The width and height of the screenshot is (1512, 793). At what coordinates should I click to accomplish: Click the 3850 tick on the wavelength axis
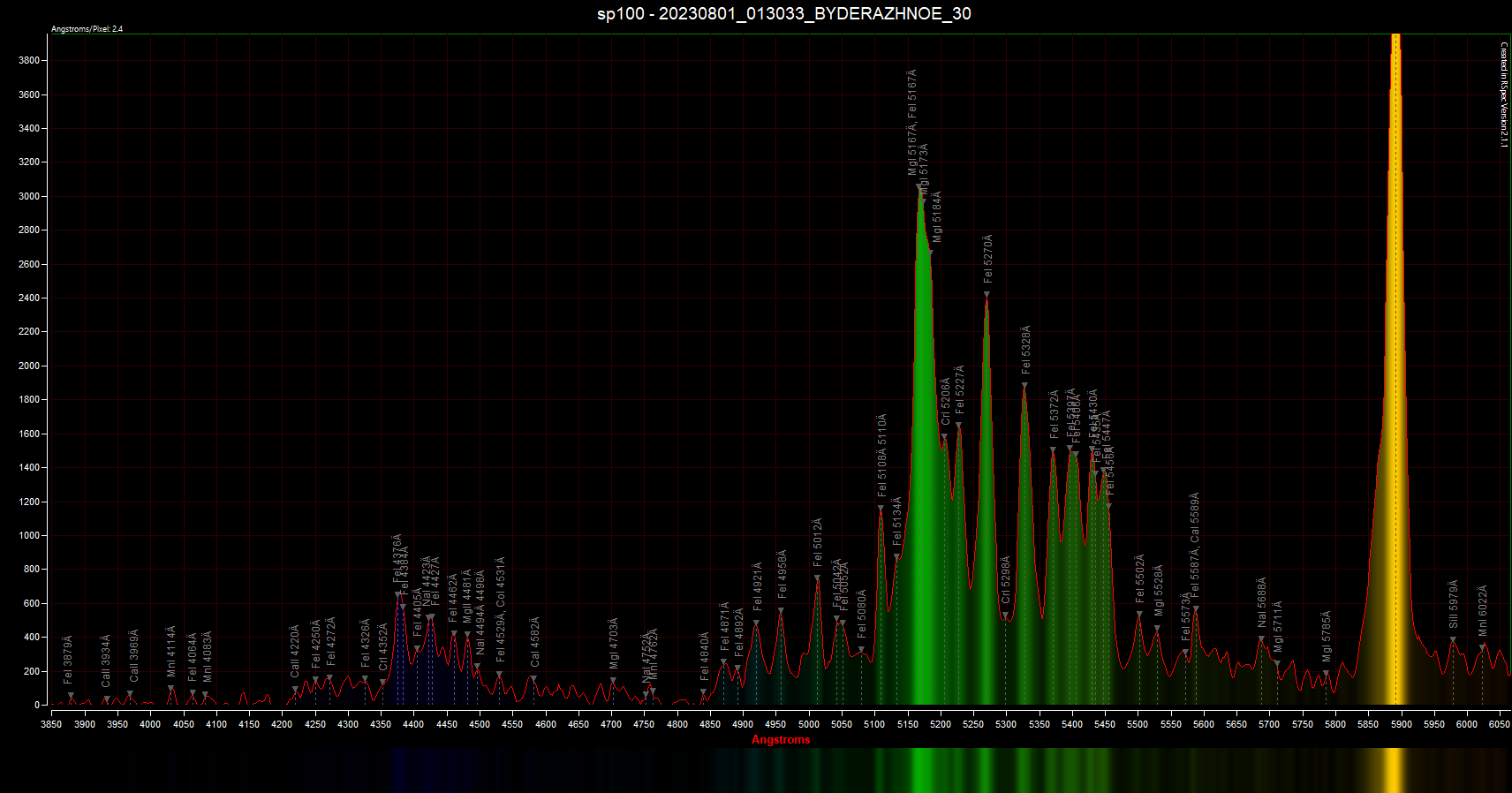(51, 724)
